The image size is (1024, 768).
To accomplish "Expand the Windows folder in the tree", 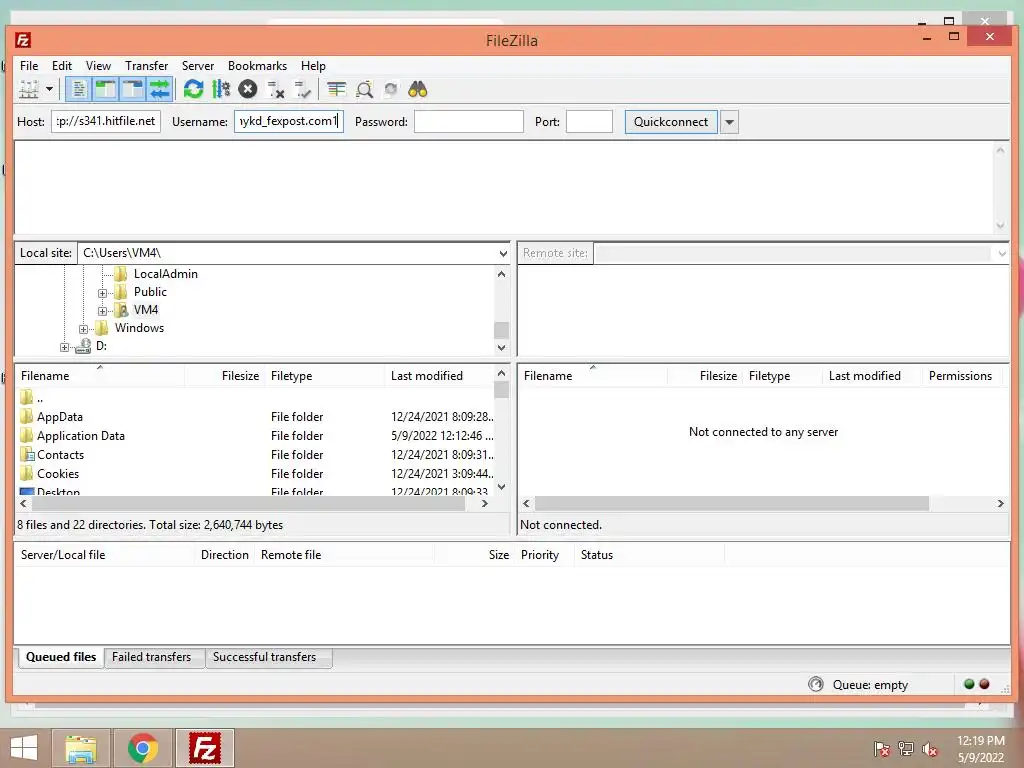I will (x=84, y=329).
